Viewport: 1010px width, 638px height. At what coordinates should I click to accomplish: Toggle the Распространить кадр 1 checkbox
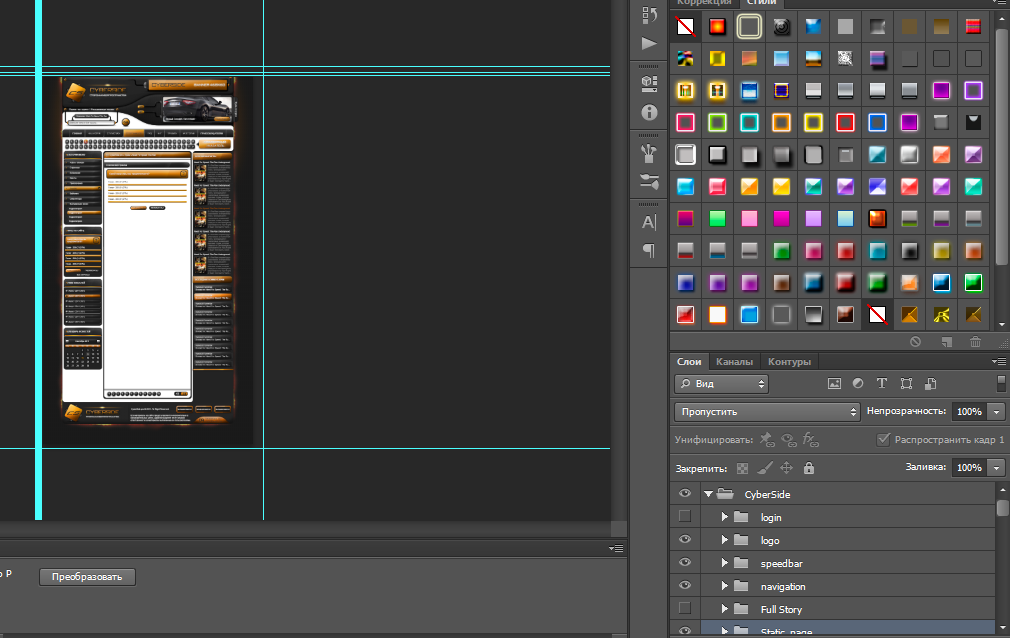click(883, 440)
